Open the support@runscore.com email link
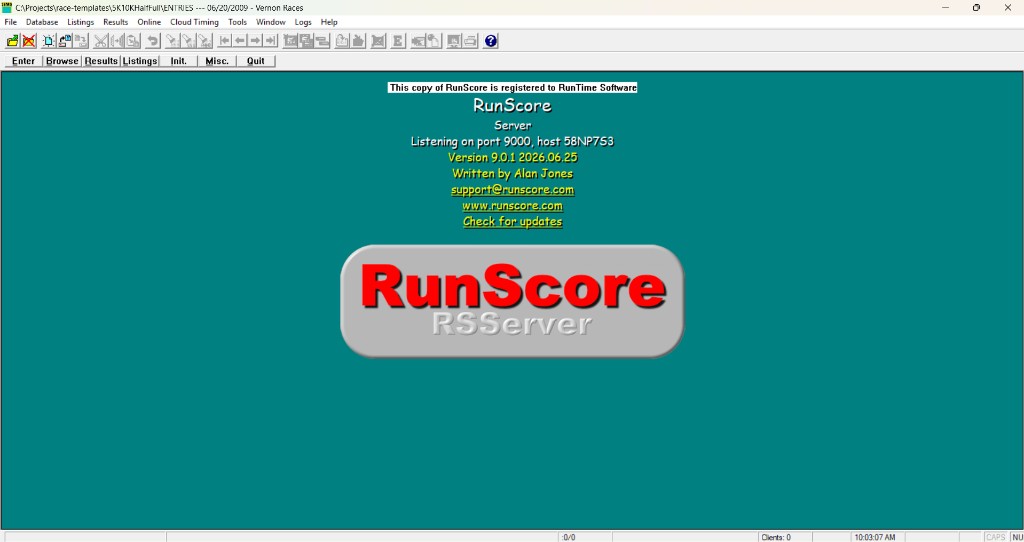Image resolution: width=1024 pixels, height=542 pixels. click(513, 190)
